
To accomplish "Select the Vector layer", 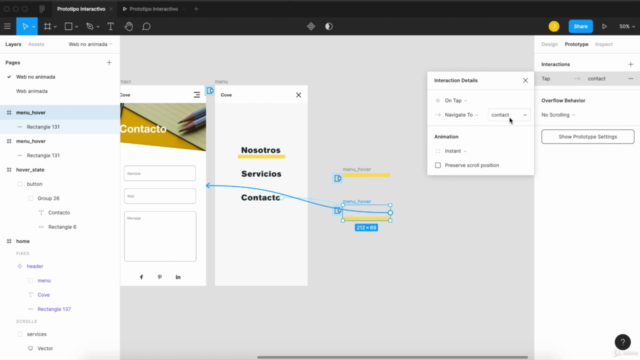I will [45, 348].
